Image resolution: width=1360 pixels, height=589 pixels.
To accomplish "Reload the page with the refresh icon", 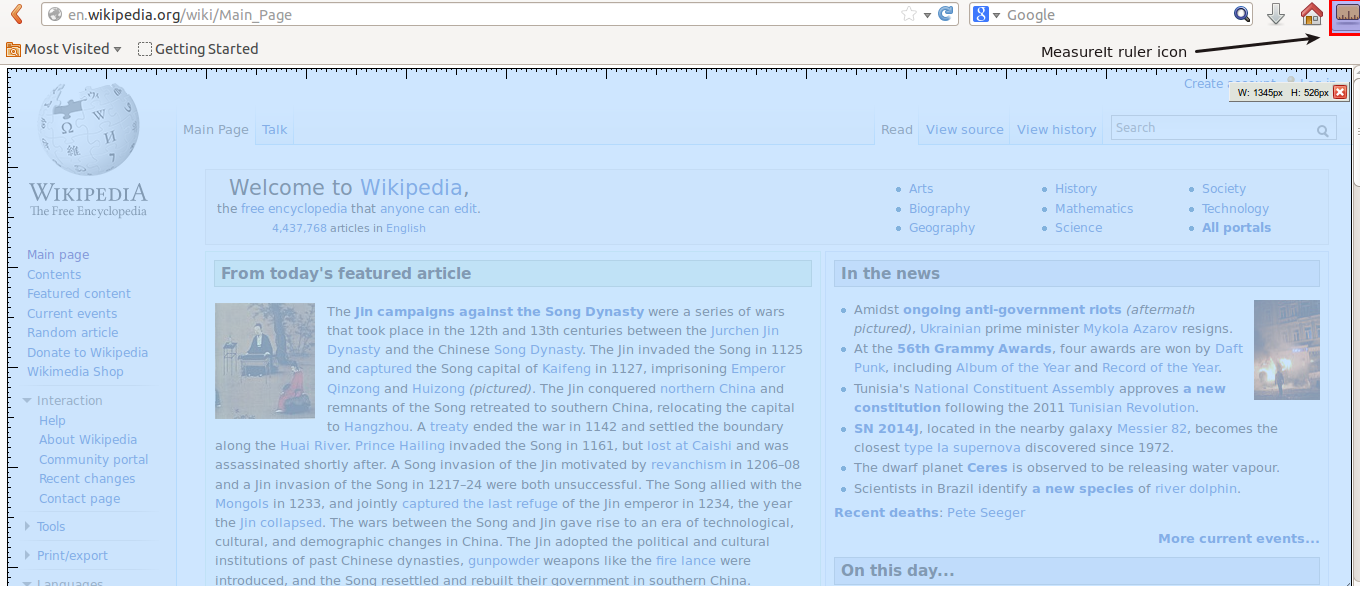I will coord(947,15).
